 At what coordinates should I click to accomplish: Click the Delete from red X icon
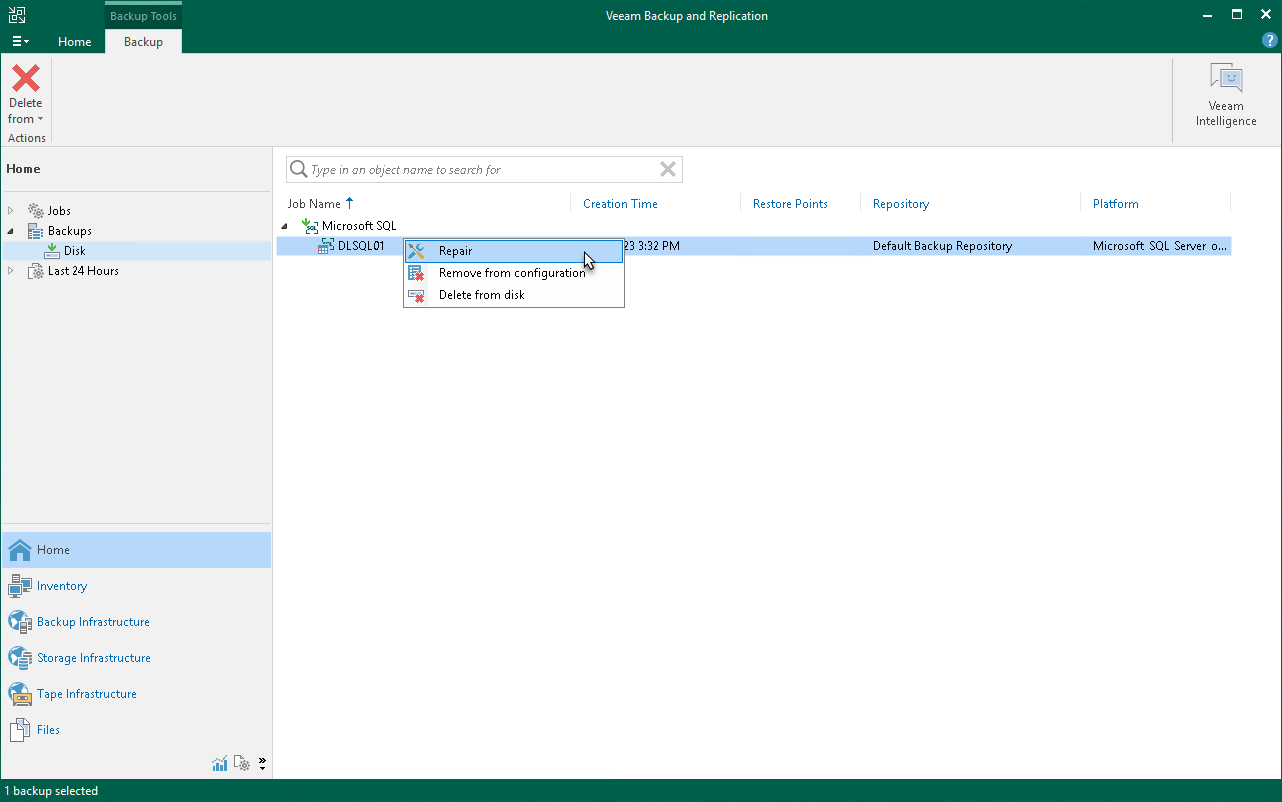pyautogui.click(x=26, y=78)
